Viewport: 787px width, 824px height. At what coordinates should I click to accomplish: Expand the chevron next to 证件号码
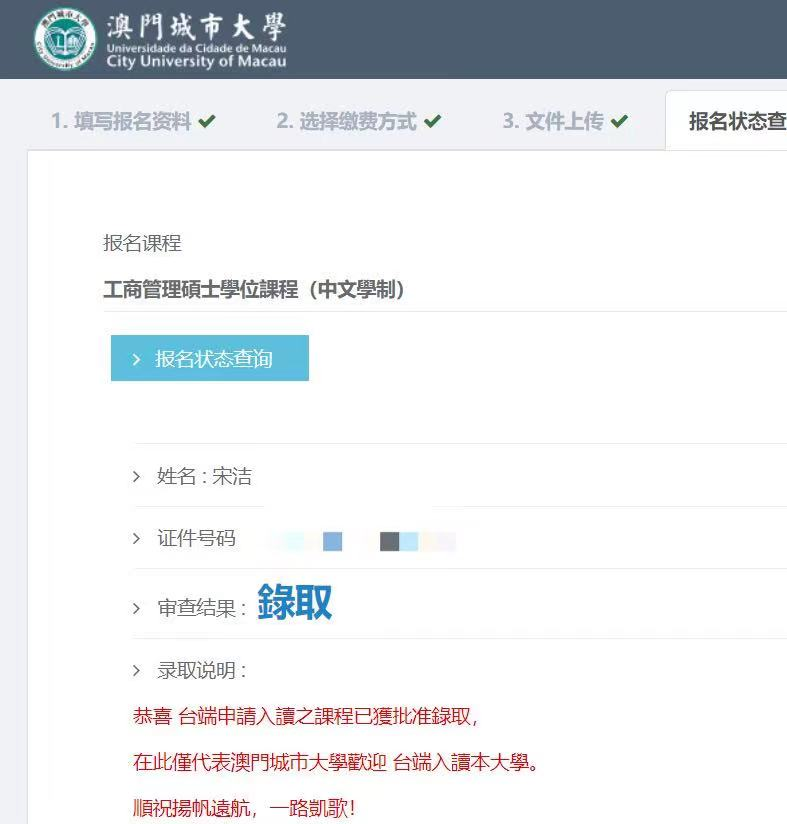click(137, 539)
